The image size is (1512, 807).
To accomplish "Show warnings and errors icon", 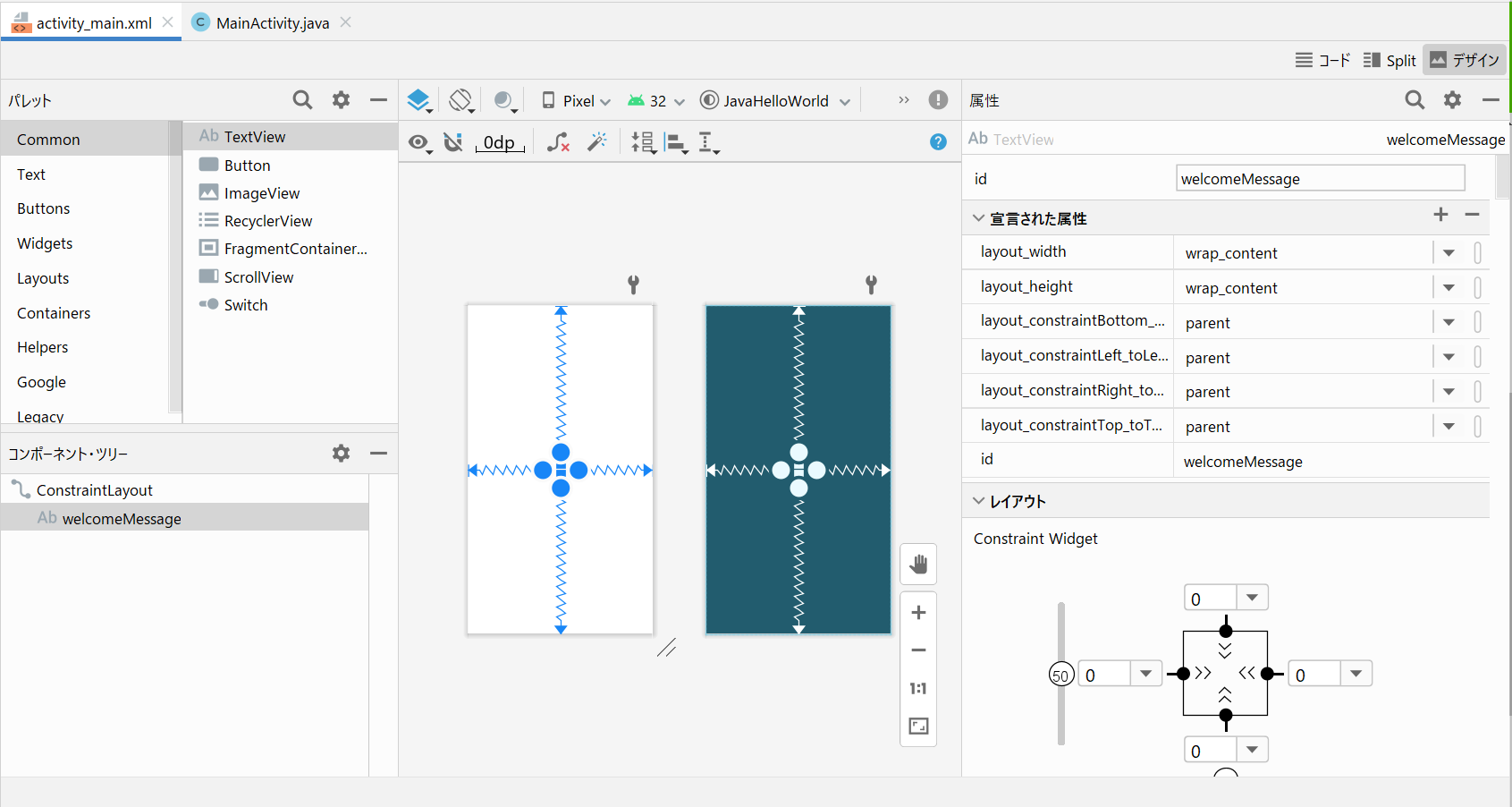I will (x=938, y=100).
